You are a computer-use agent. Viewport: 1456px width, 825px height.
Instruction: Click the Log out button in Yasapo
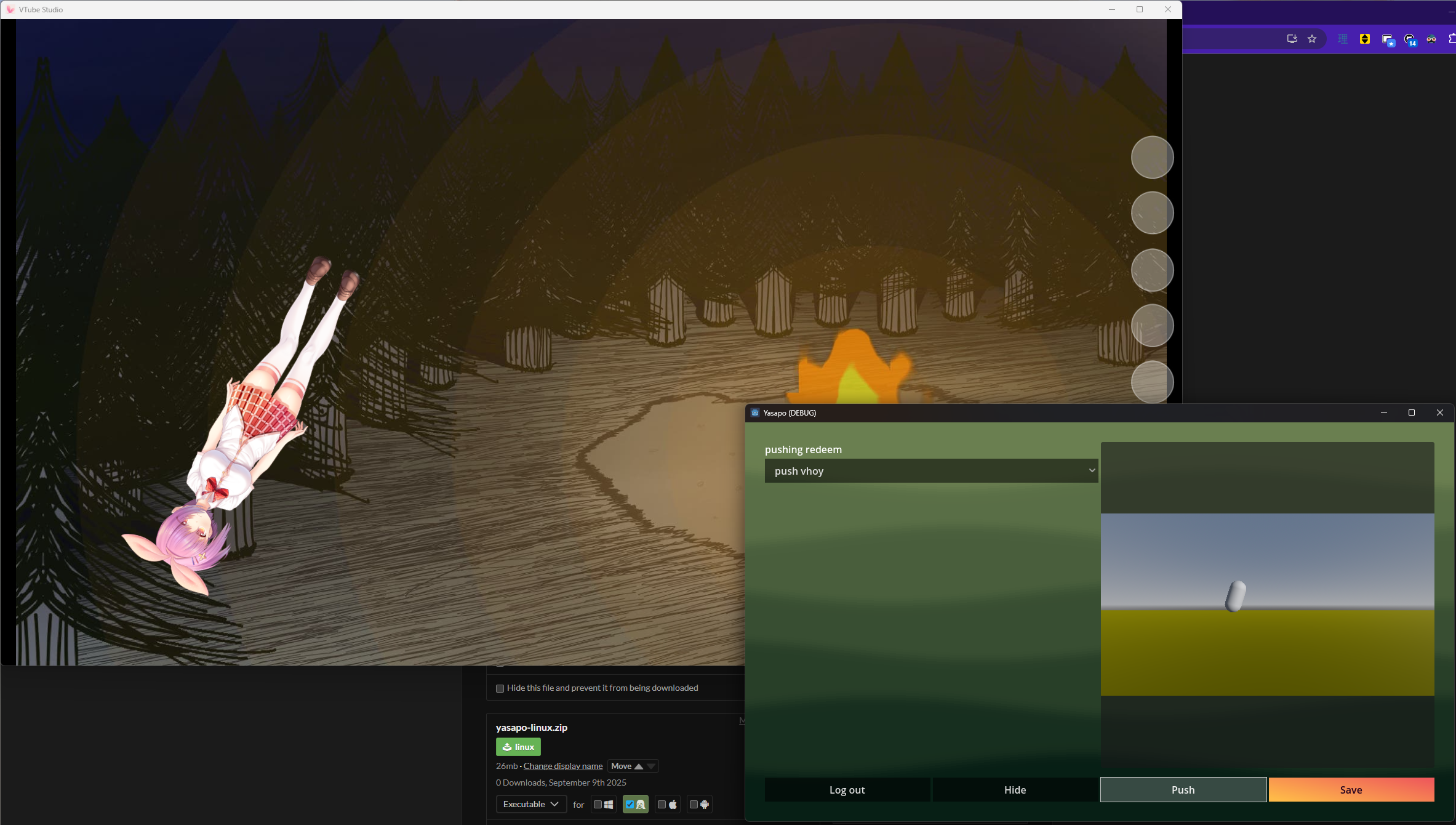coord(847,790)
